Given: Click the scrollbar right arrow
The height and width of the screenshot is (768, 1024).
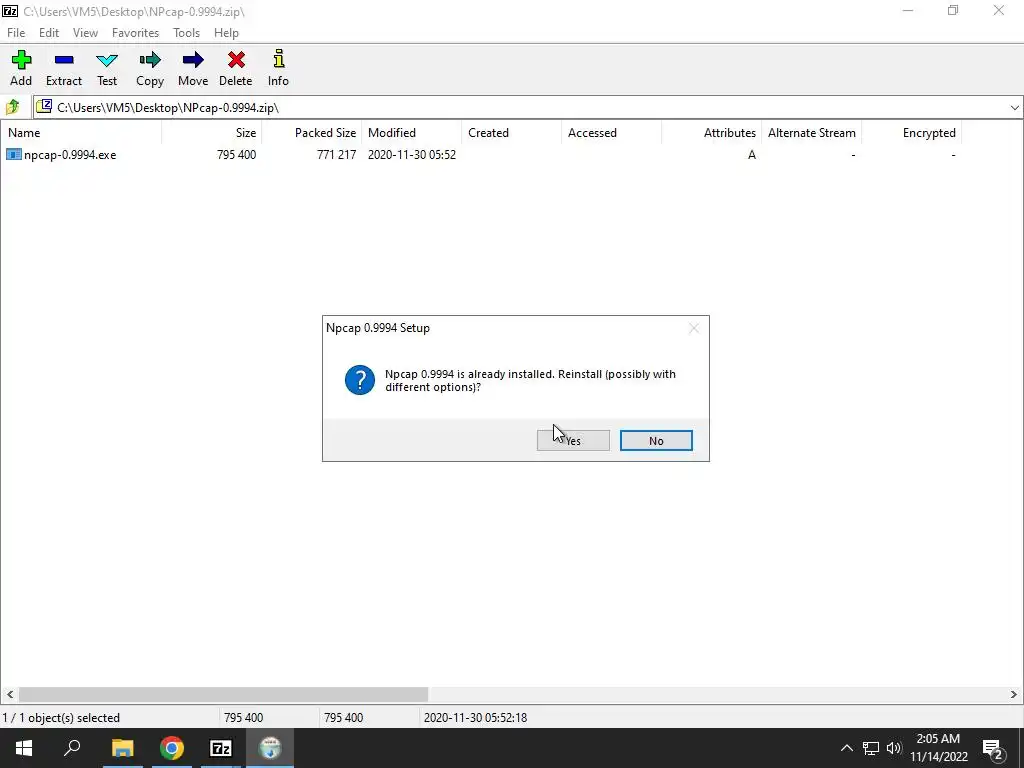Looking at the screenshot, I should [x=1014, y=694].
